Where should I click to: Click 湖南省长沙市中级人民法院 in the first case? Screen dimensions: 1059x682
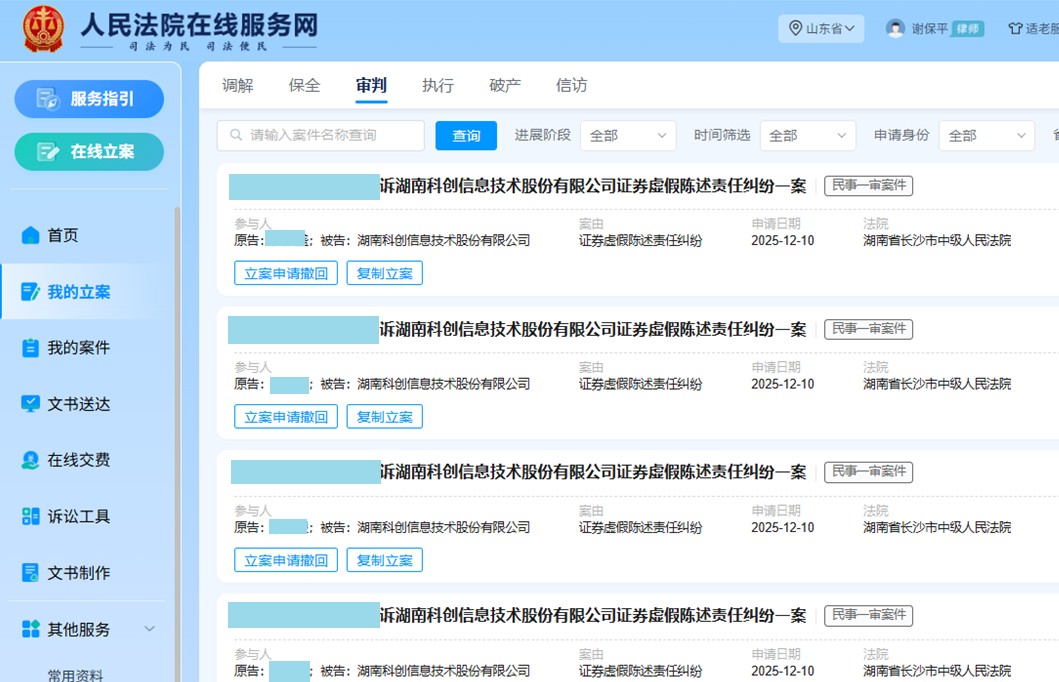[937, 240]
